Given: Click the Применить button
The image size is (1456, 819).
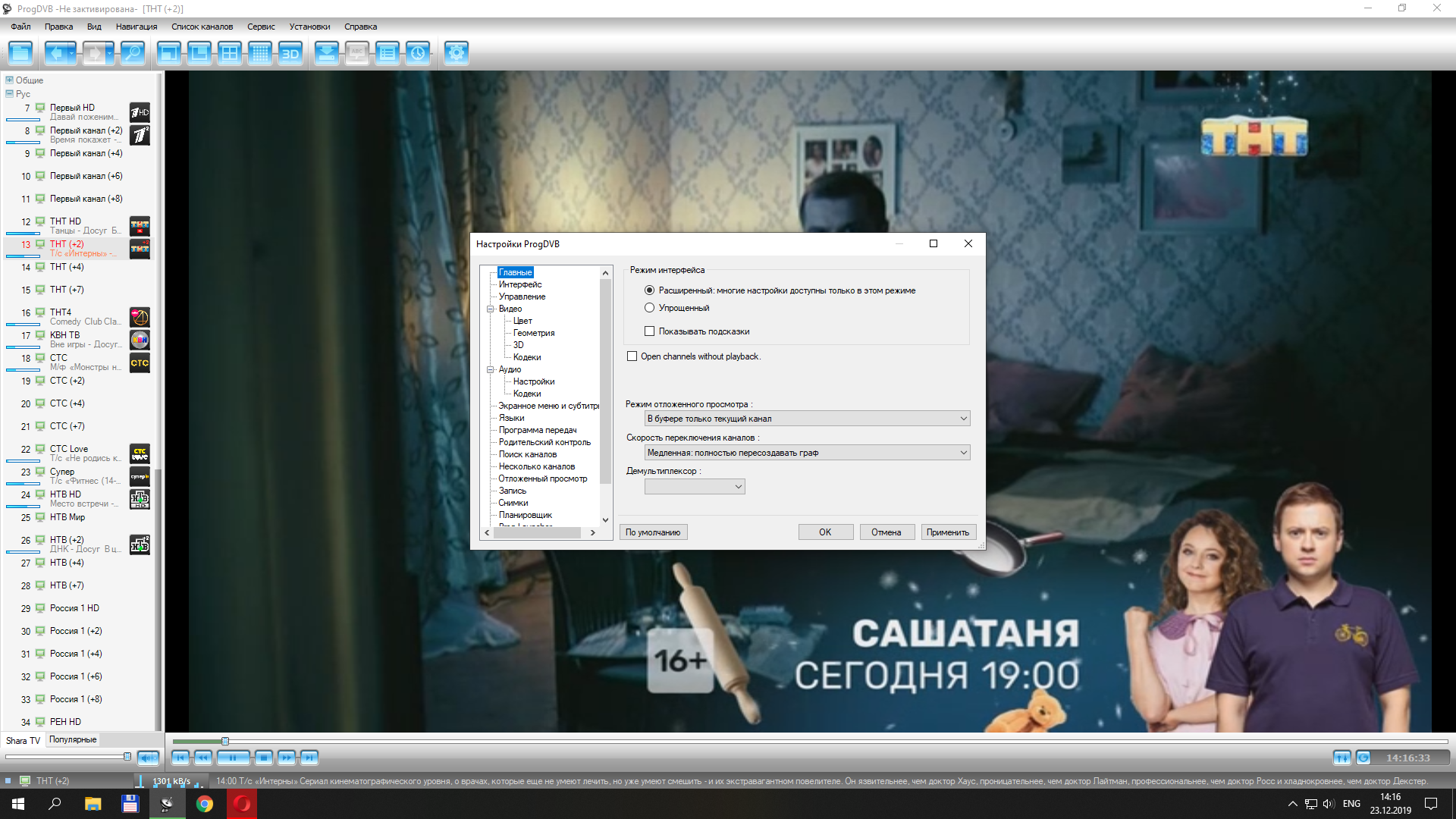Looking at the screenshot, I should click(x=948, y=532).
